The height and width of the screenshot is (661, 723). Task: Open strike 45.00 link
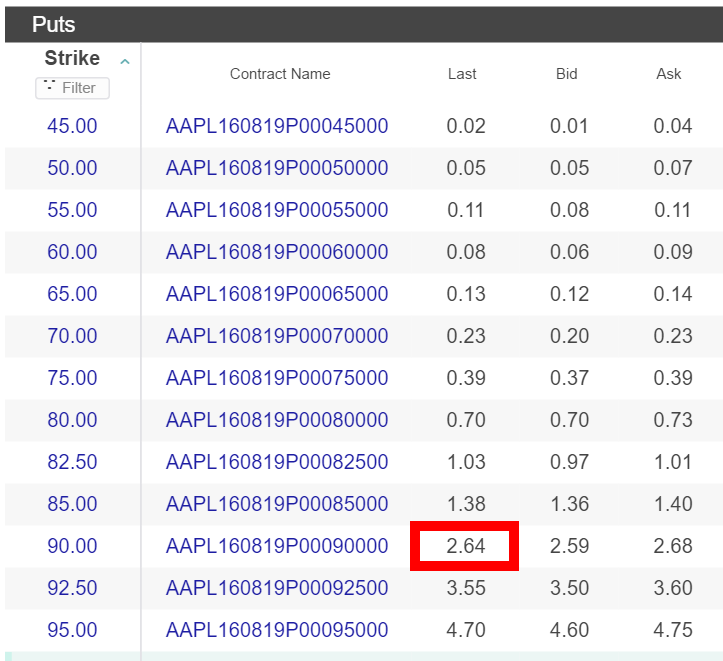[x=72, y=126]
